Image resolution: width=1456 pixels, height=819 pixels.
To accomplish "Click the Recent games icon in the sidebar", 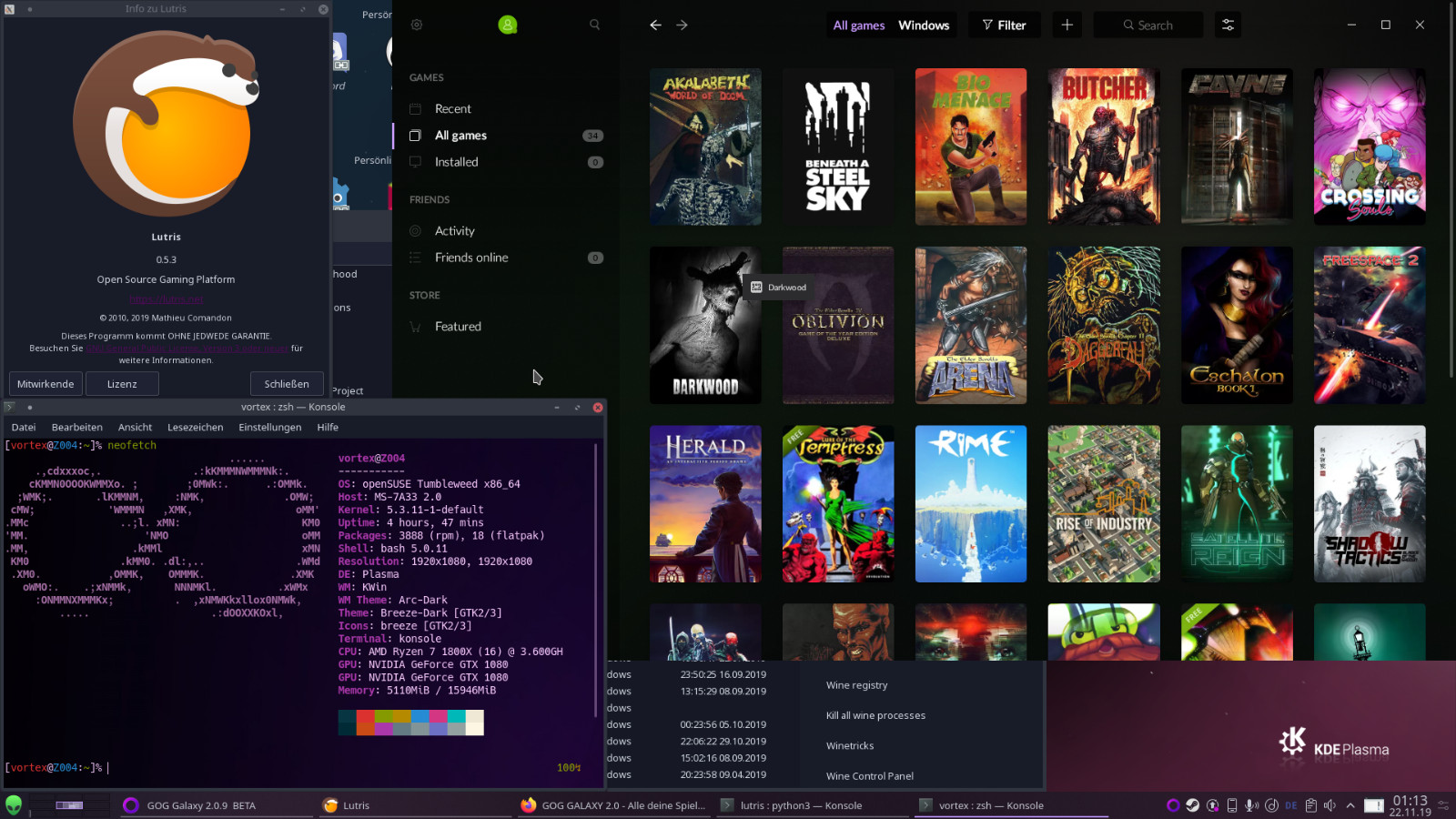I will click(x=416, y=109).
